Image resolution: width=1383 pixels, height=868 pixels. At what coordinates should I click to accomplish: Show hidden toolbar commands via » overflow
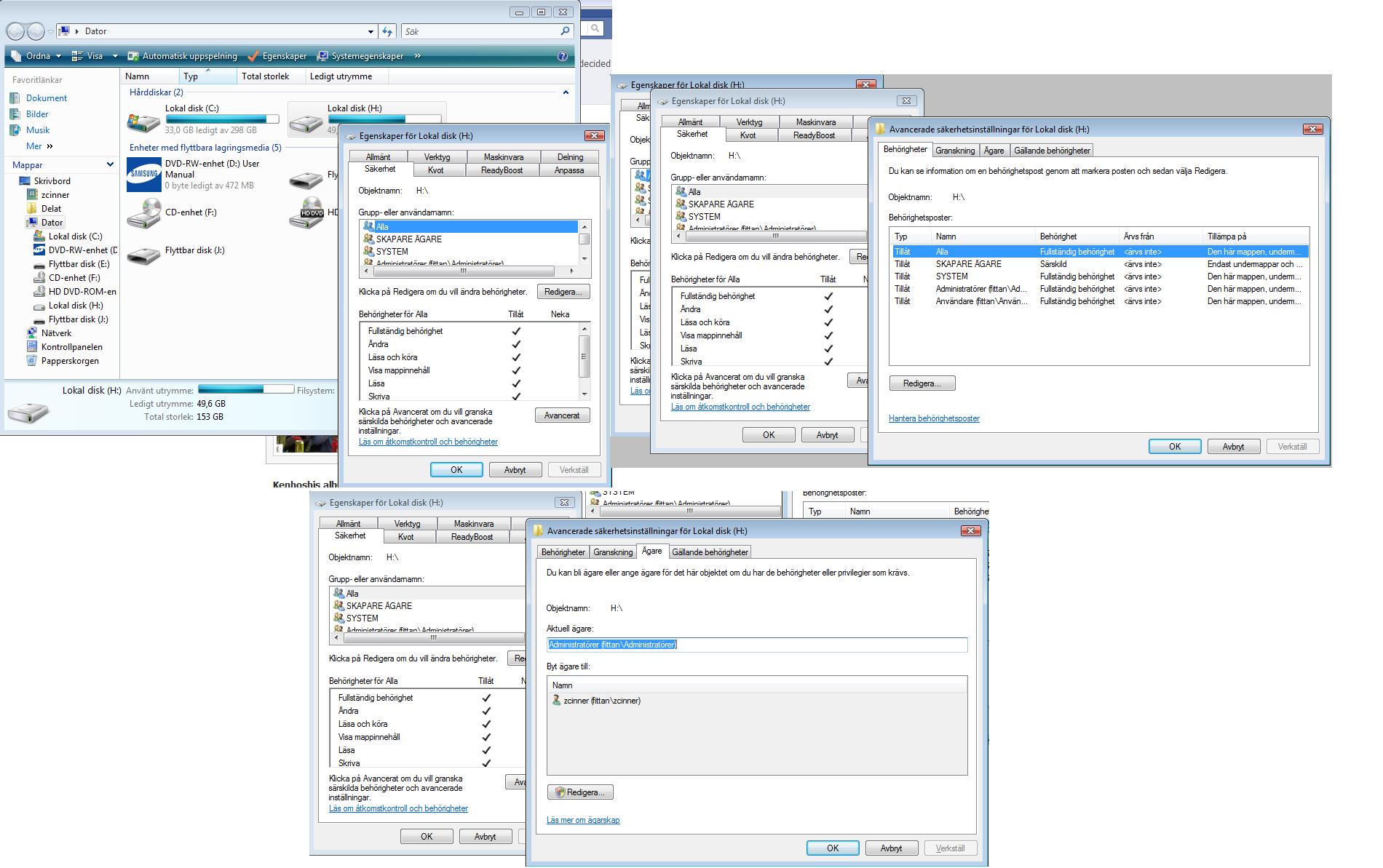418,56
